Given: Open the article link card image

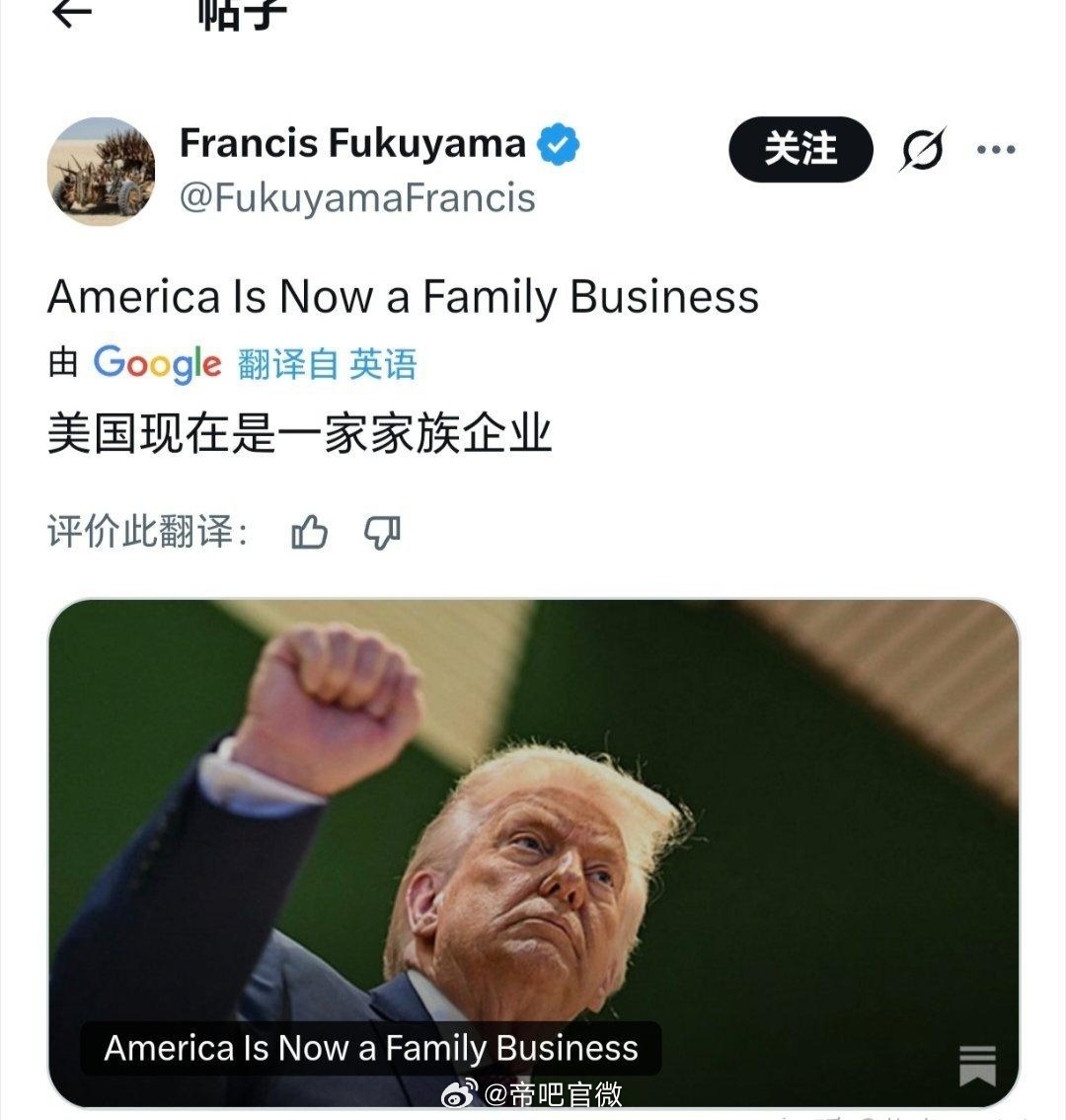Looking at the screenshot, I should pos(534,853).
